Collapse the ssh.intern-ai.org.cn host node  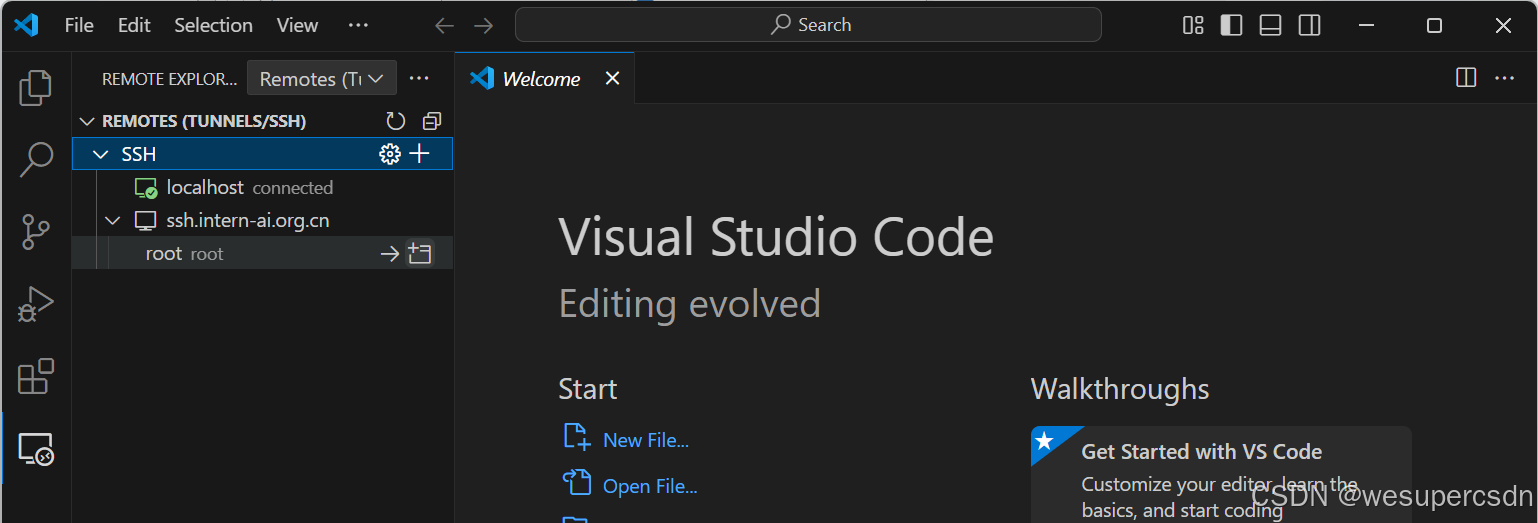pyautogui.click(x=112, y=220)
